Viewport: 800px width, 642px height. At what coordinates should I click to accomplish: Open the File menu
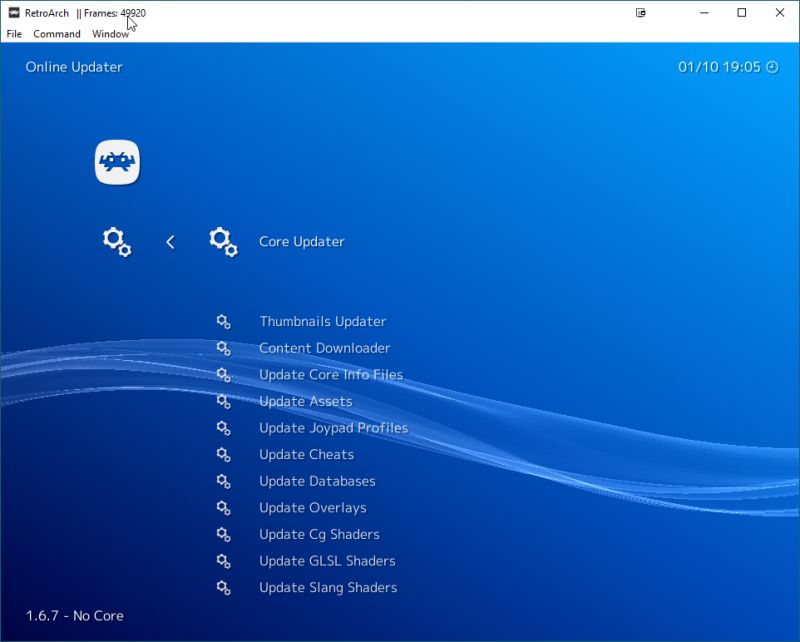click(x=14, y=33)
